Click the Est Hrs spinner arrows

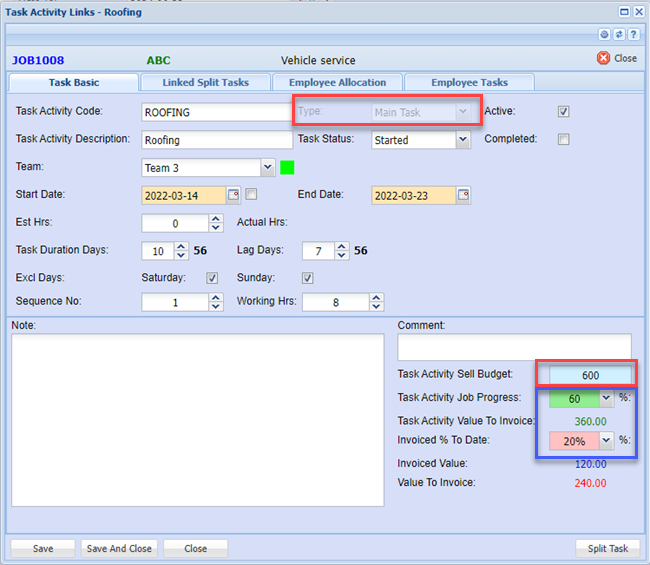click(x=216, y=223)
